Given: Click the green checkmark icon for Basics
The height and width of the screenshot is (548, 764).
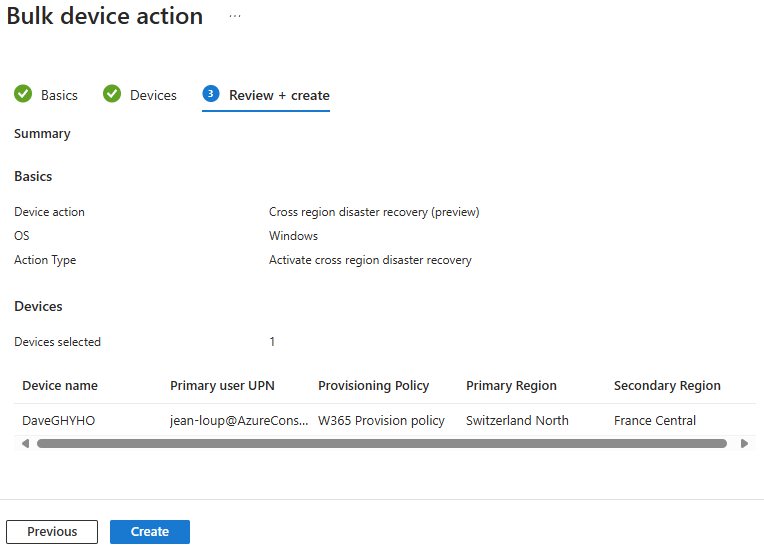Looking at the screenshot, I should pos(23,94).
